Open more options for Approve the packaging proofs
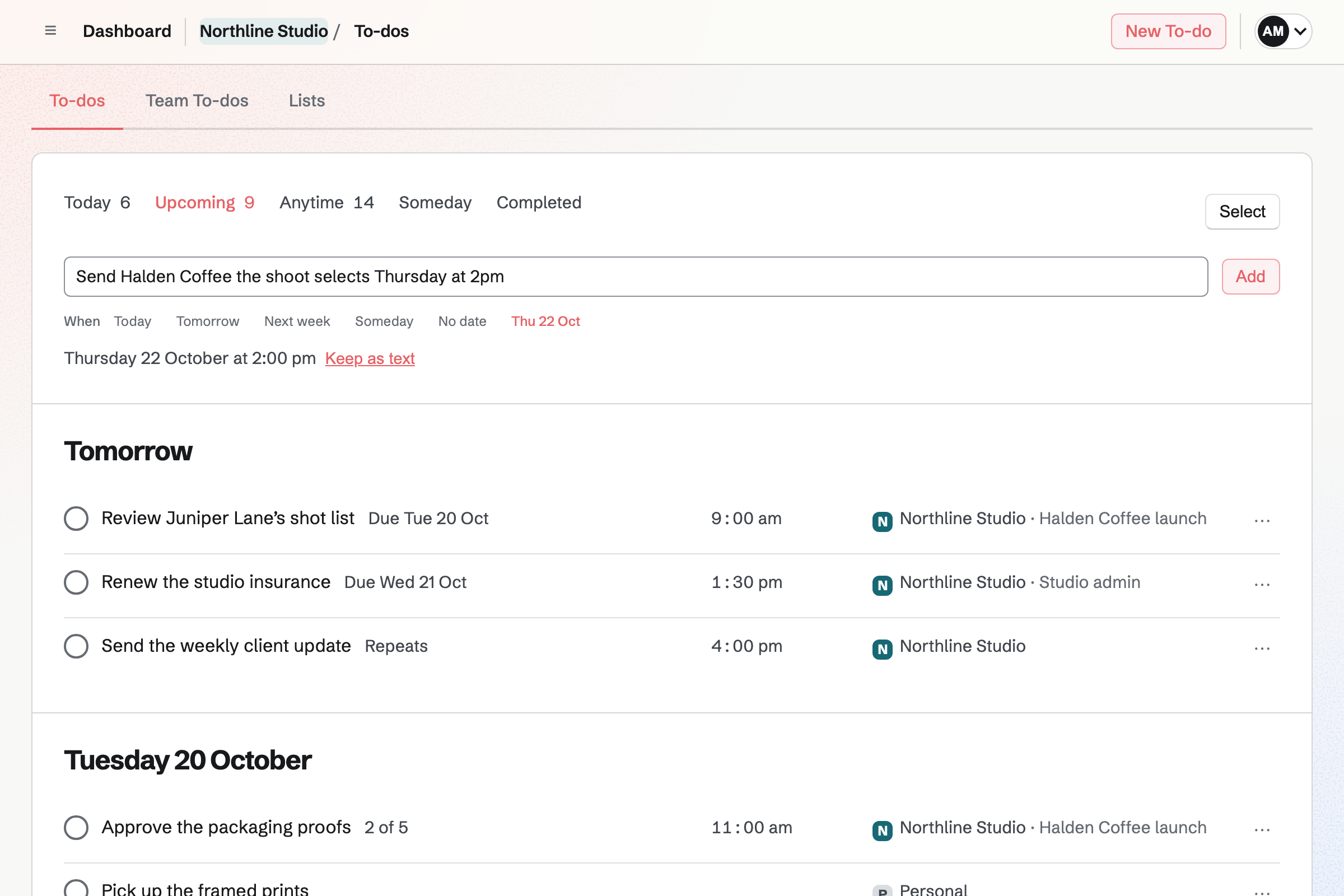1344x896 pixels. coord(1262,830)
